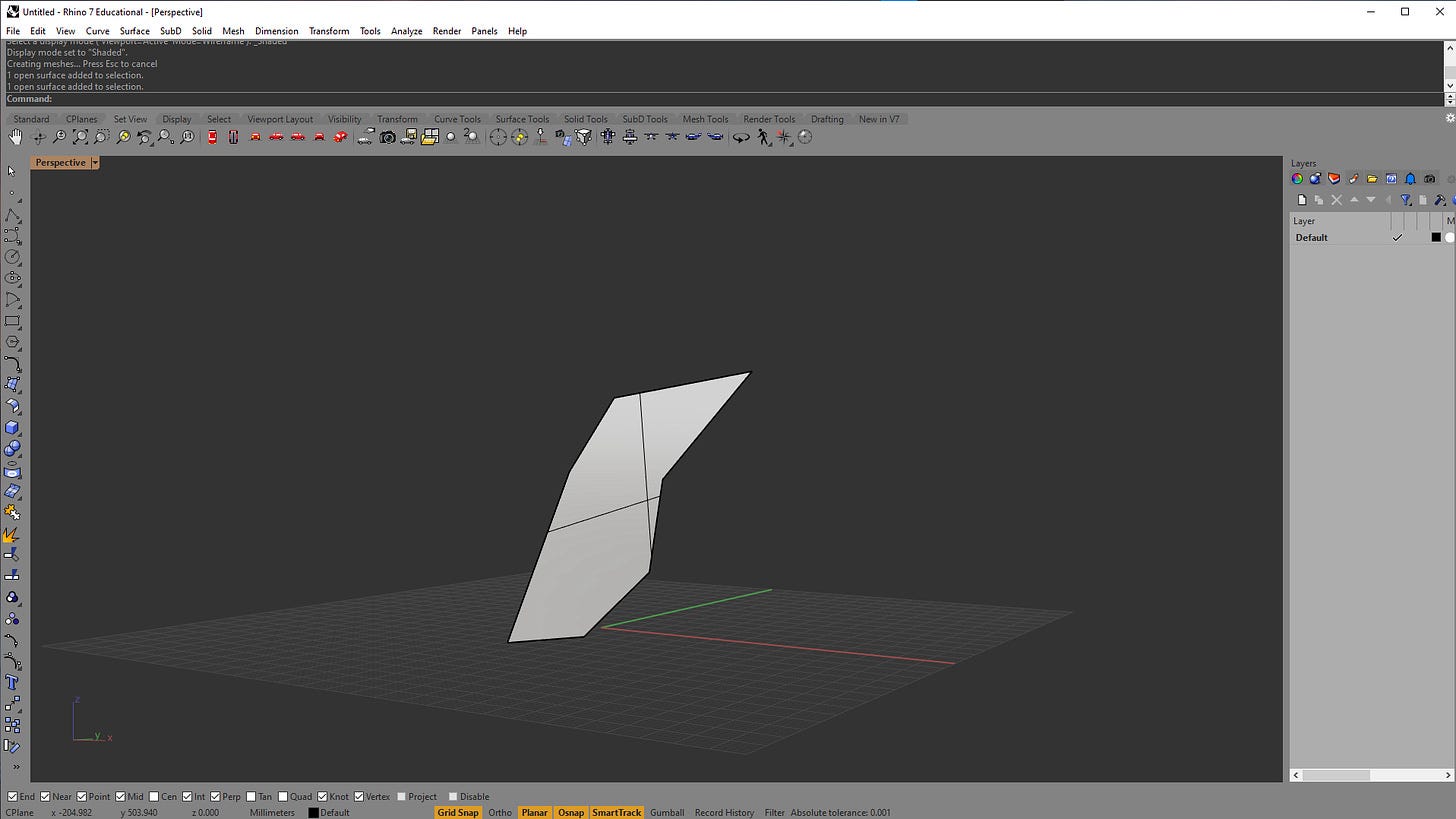Toggle the Quad osnap checkbox
The height and width of the screenshot is (819, 1456).
coord(283,797)
